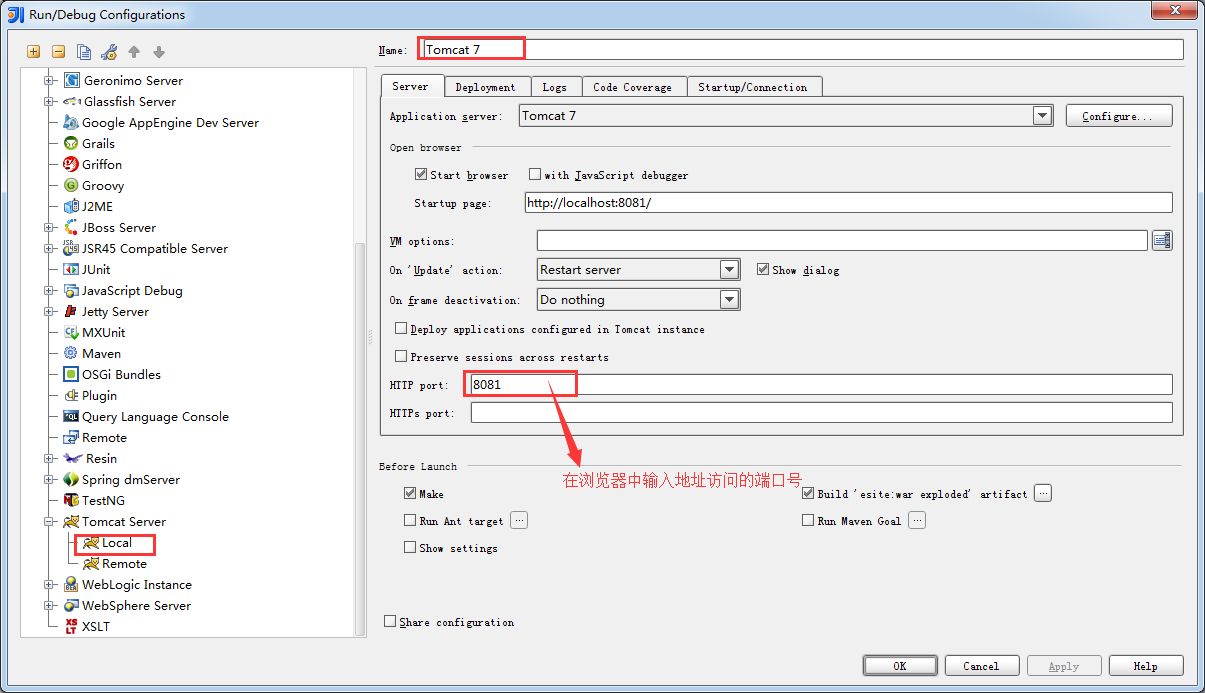Toggle the Make checkbox in Before Launch
Screen dimensions: 1205x693
click(x=410, y=493)
